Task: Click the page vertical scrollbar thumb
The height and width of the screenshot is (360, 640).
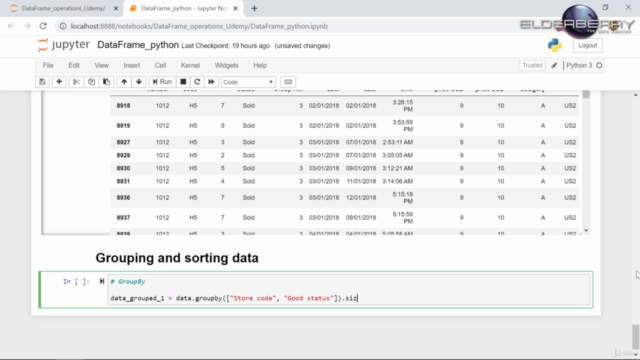Action: point(635,337)
